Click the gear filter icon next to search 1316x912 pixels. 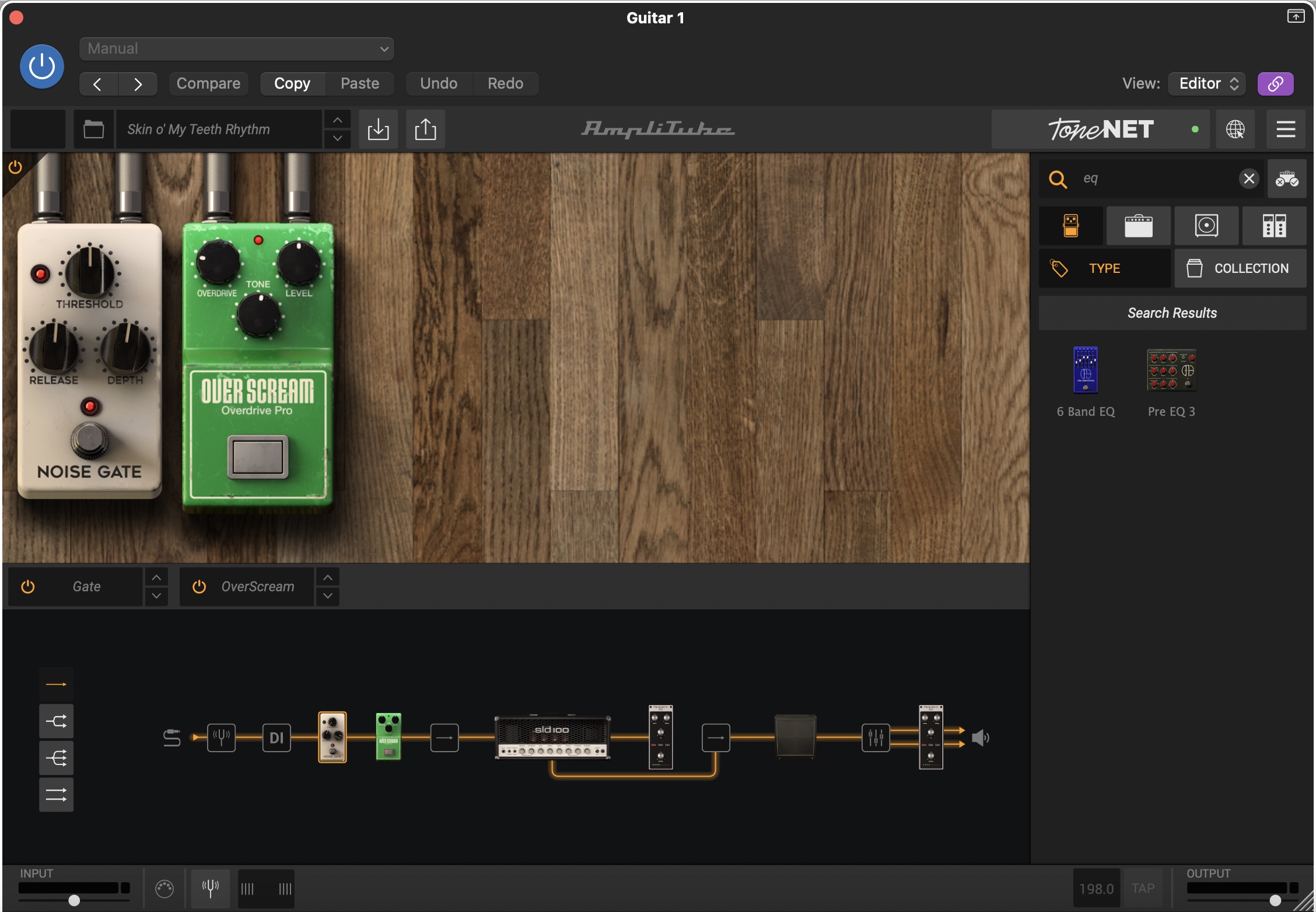1286,179
